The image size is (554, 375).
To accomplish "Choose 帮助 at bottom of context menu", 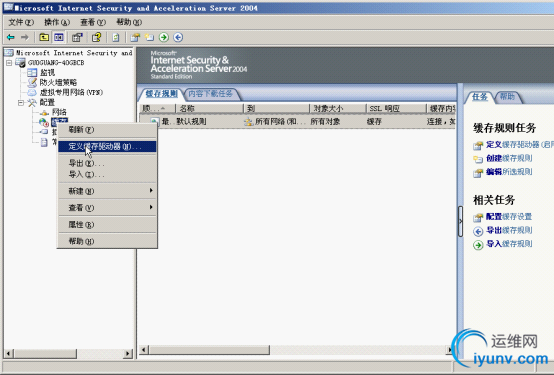I will coord(107,241).
